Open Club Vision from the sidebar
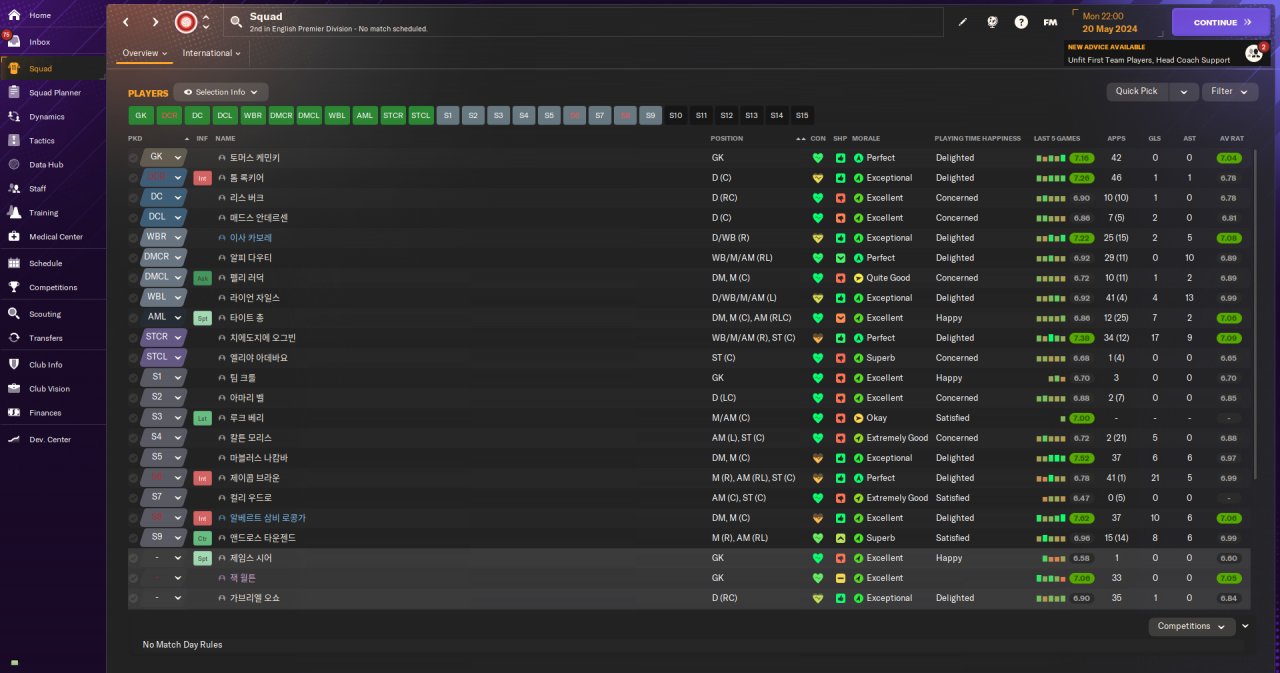 click(49, 389)
